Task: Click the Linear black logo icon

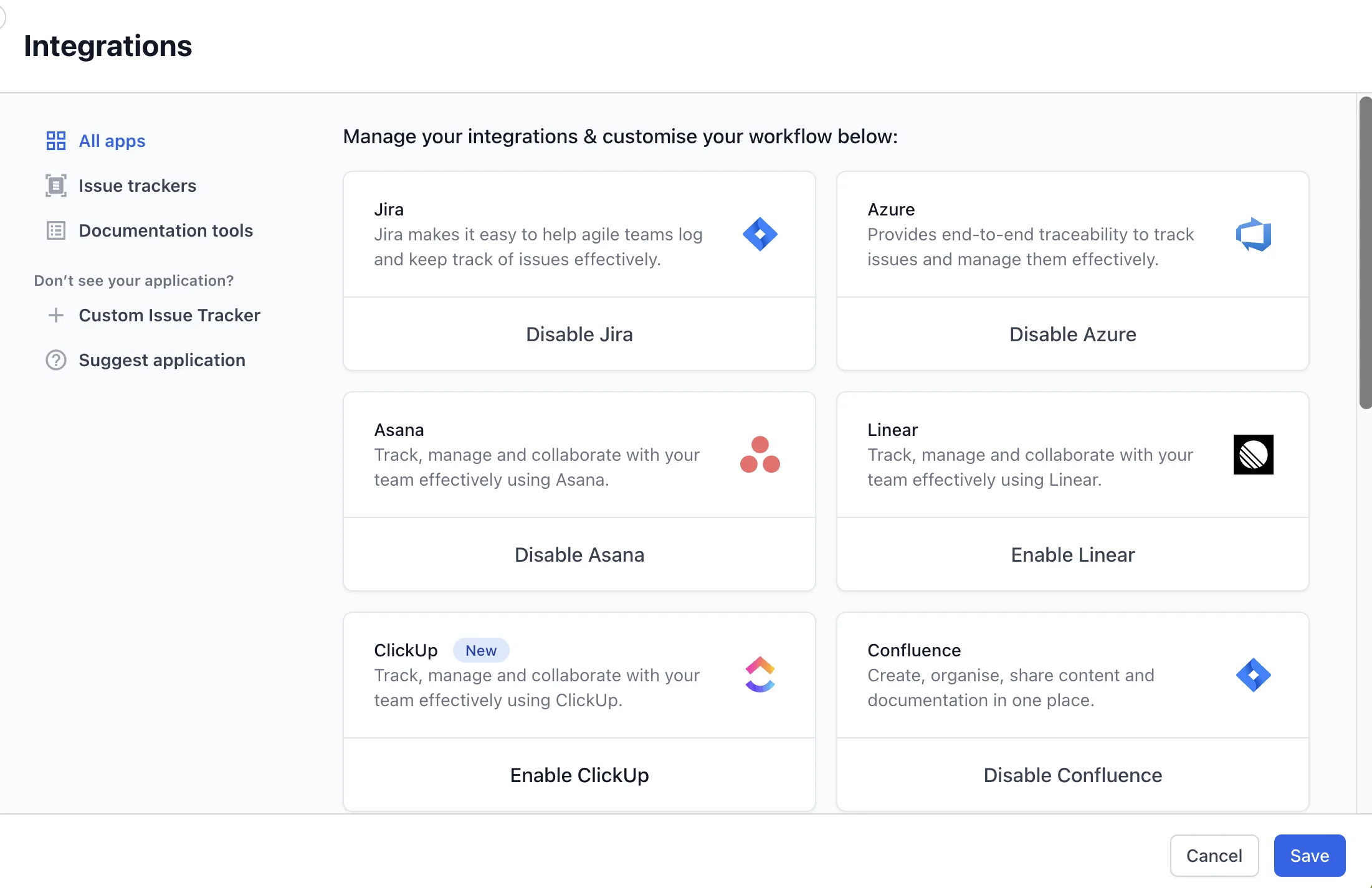Action: point(1254,455)
